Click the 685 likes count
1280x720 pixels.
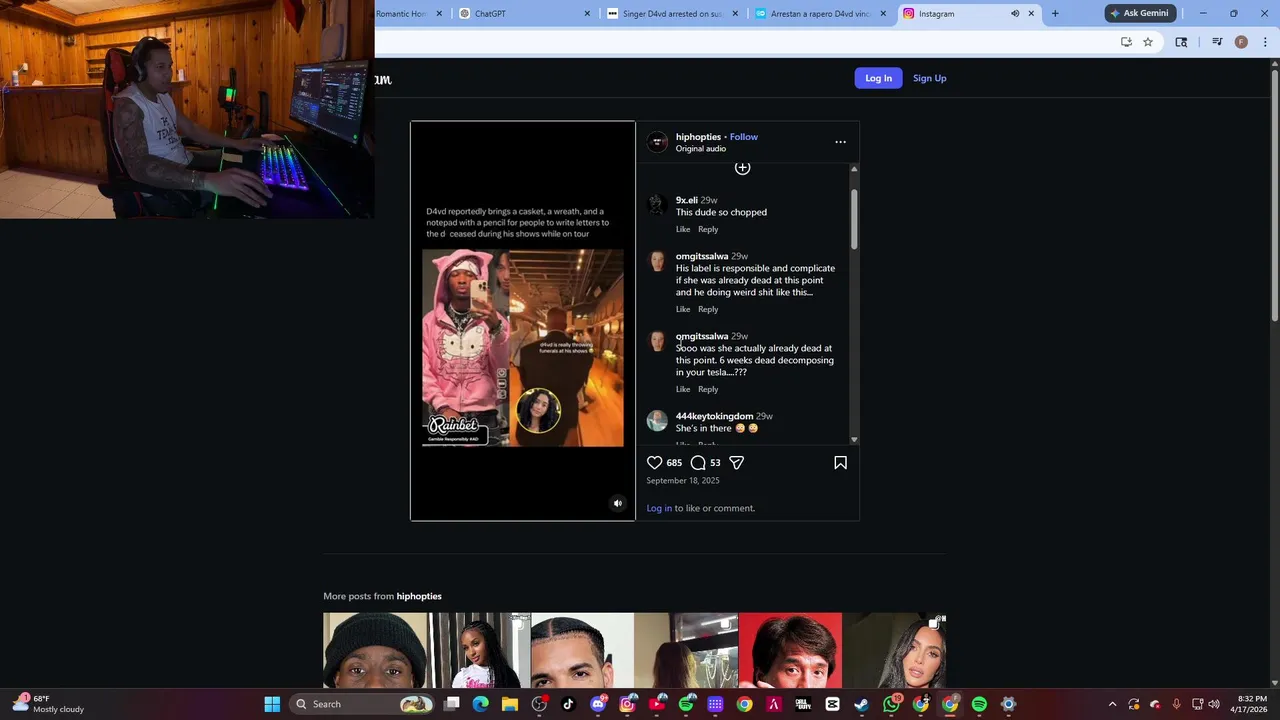(674, 463)
